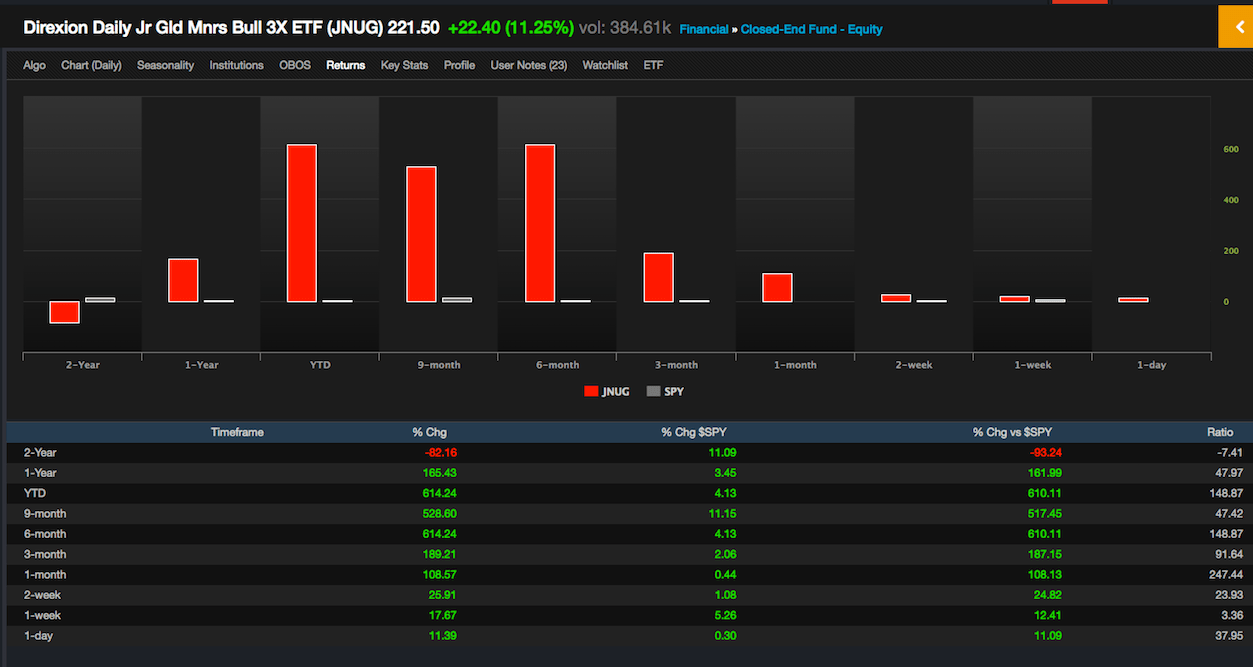Screen dimensions: 1253x667
Task: Select the Algo tab
Action: pos(34,64)
